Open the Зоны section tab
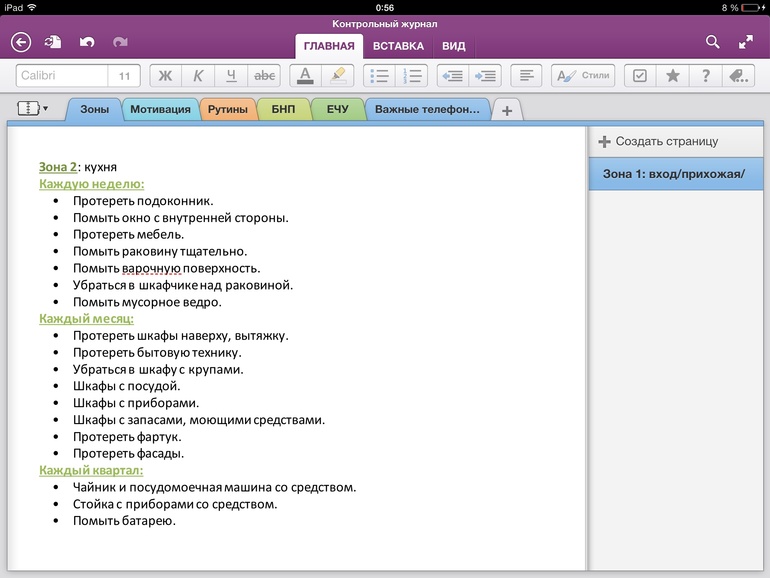The height and width of the screenshot is (578, 770). click(x=94, y=109)
